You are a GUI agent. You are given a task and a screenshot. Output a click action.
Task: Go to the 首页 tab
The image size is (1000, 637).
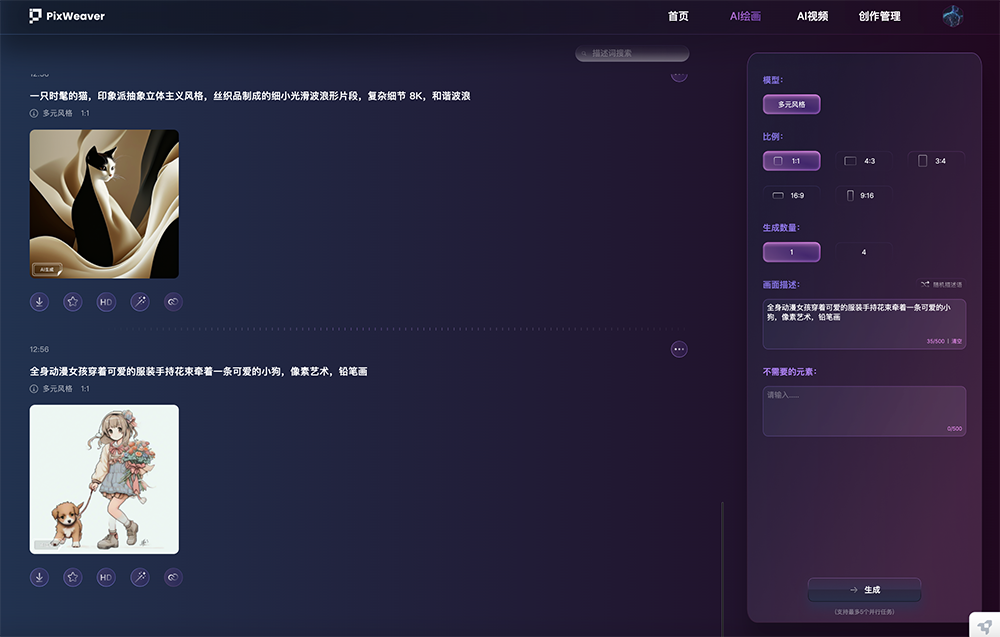[x=678, y=16]
